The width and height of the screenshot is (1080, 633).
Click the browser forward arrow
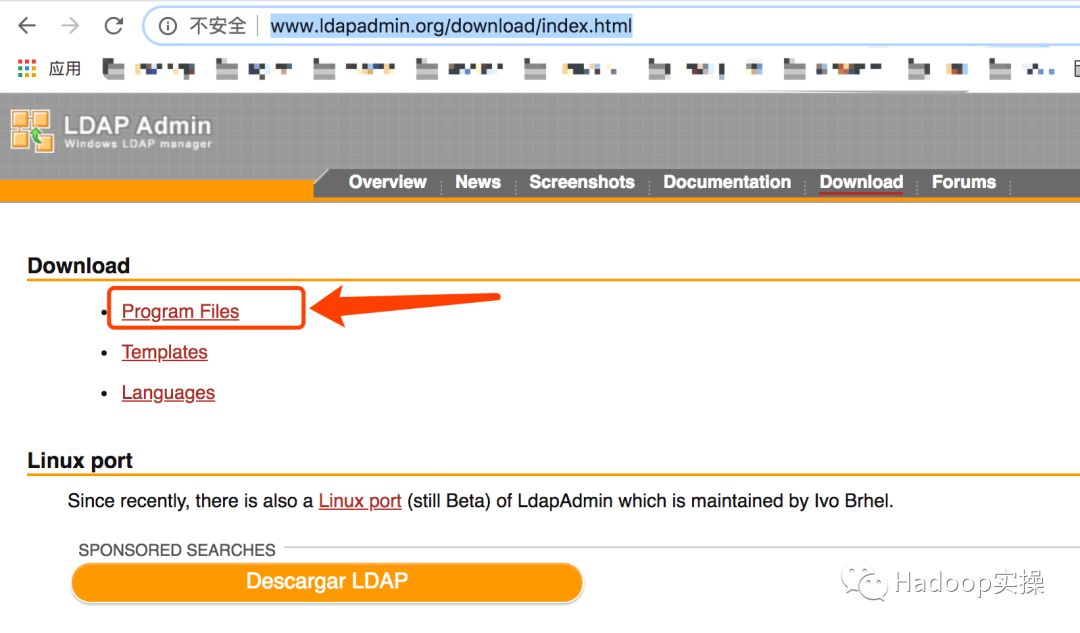click(x=70, y=26)
